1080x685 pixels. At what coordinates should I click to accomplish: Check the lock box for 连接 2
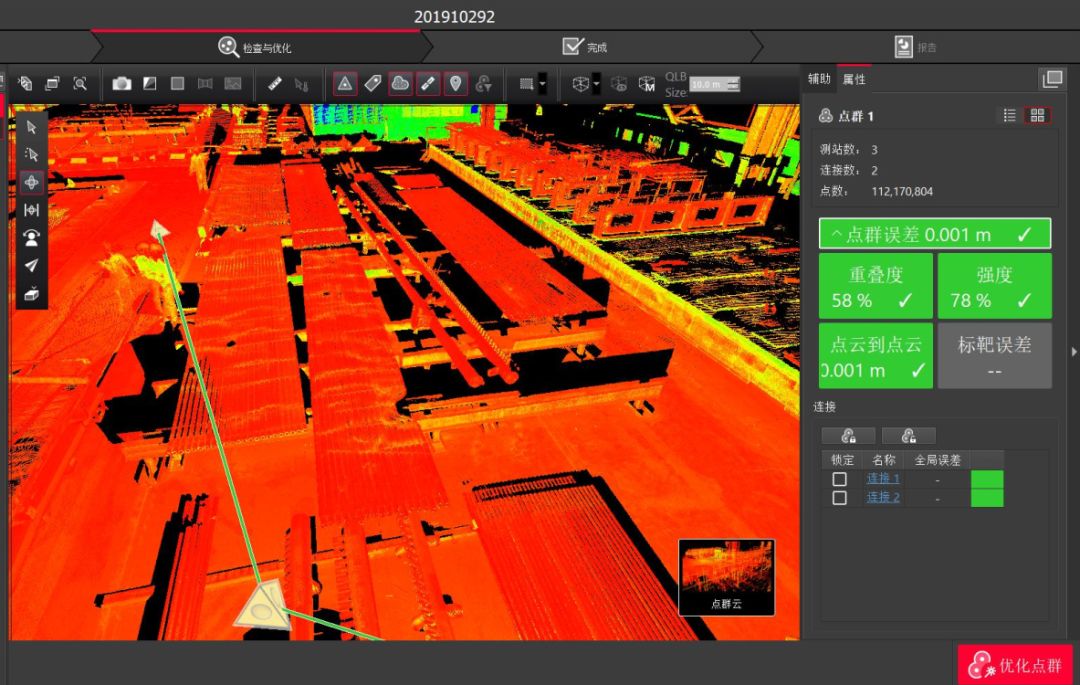point(840,497)
